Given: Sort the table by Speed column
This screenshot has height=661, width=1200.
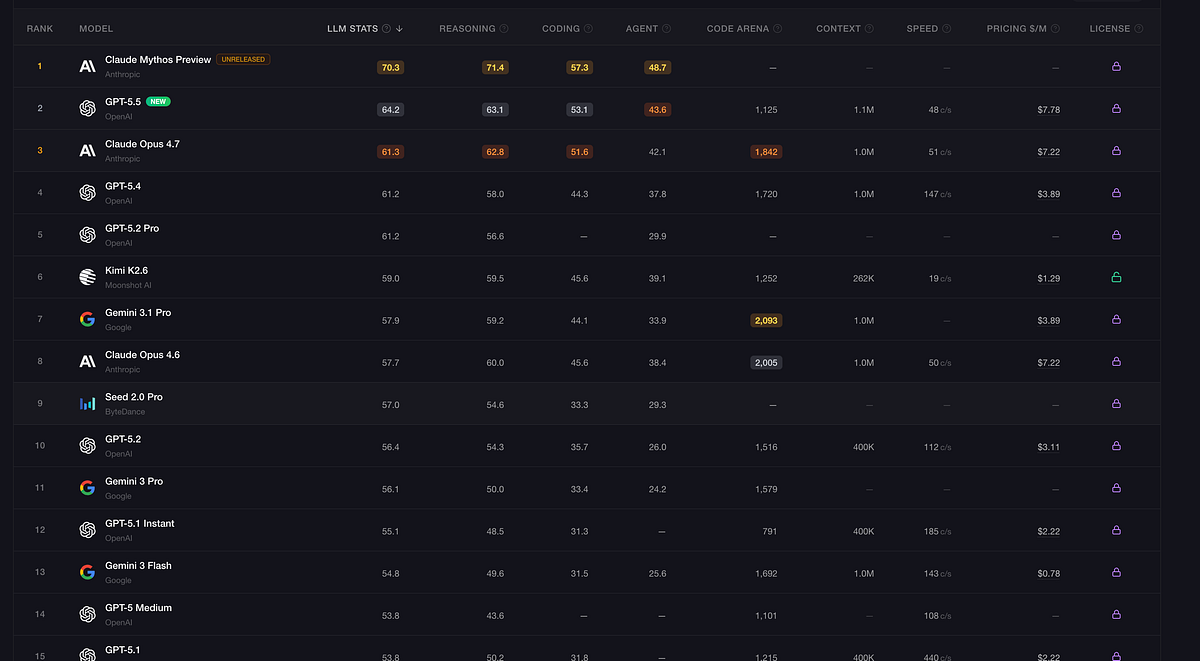Looking at the screenshot, I should coord(922,29).
